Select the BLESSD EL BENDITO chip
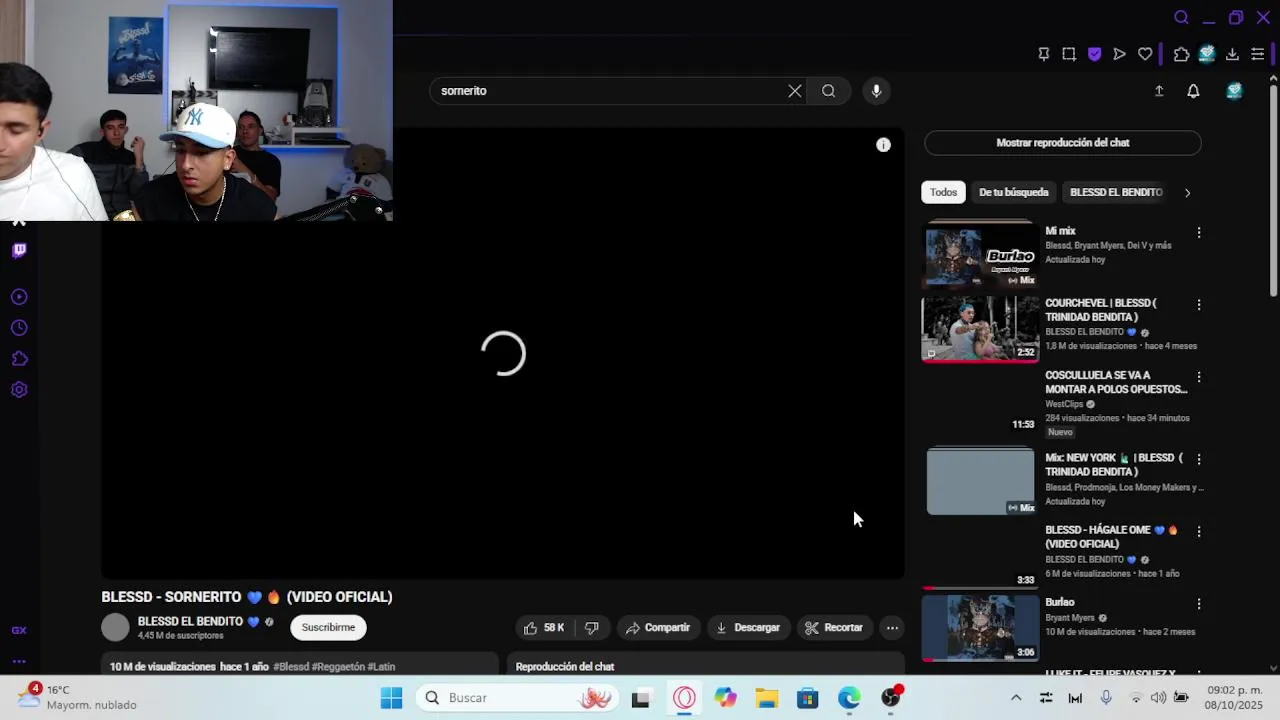This screenshot has height=720, width=1280. [x=1116, y=192]
